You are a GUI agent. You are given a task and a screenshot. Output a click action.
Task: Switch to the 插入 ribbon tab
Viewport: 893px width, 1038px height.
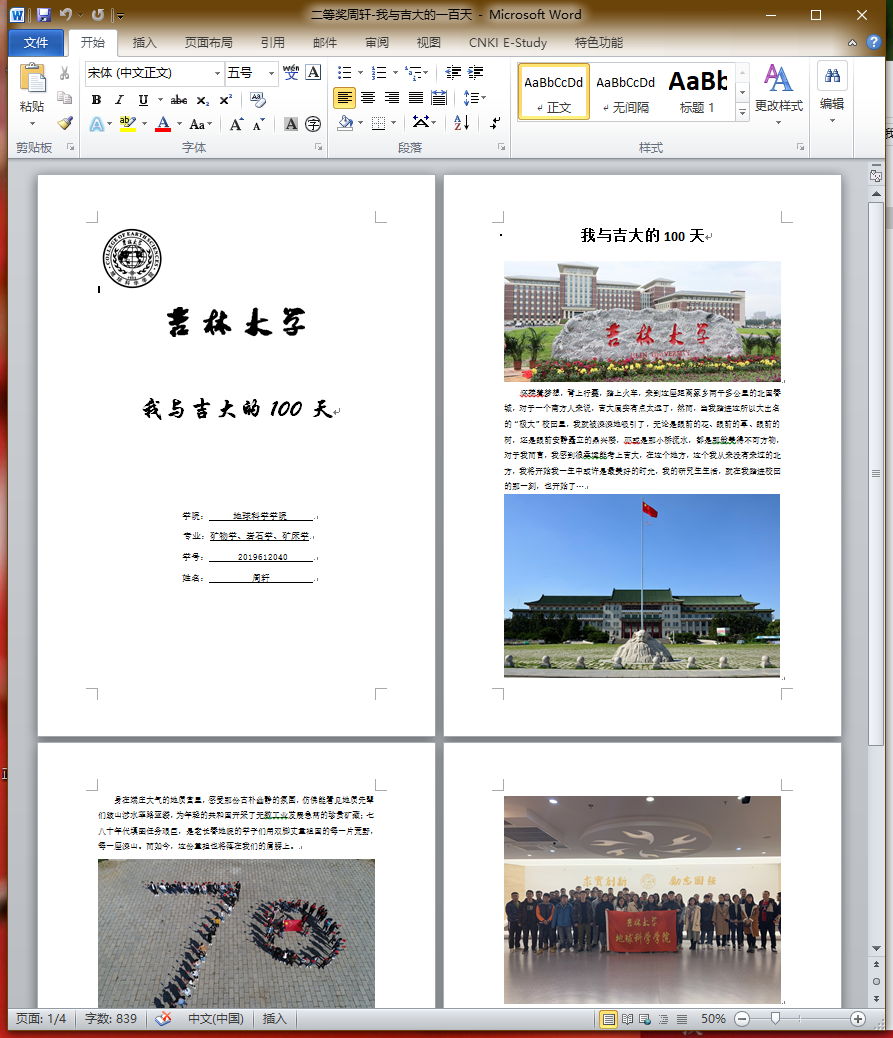coord(144,42)
